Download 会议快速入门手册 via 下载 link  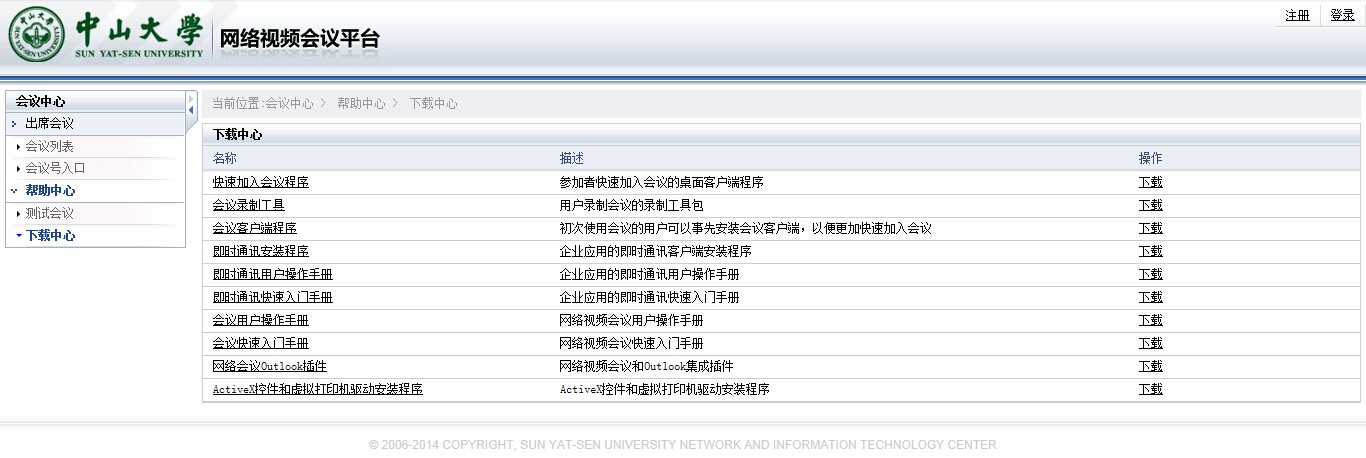click(1151, 344)
